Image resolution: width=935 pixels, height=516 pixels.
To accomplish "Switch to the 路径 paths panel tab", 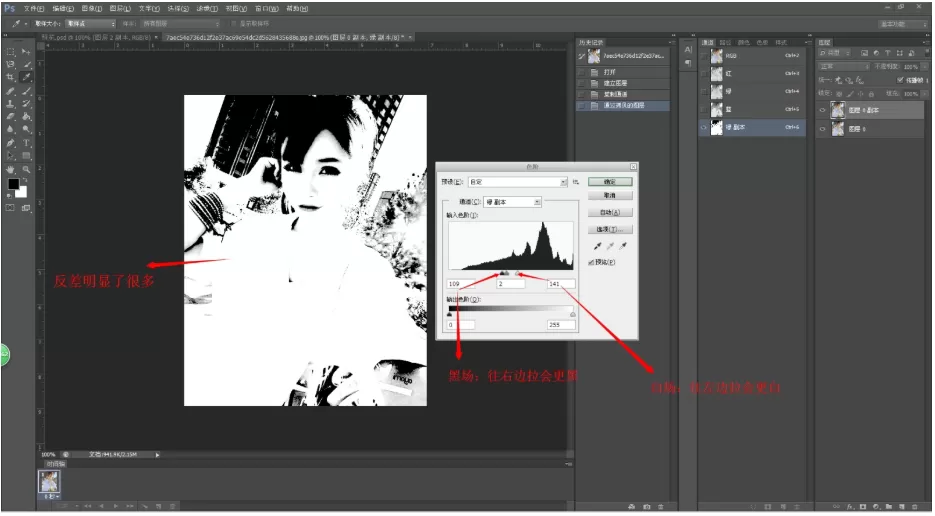I will 726,42.
